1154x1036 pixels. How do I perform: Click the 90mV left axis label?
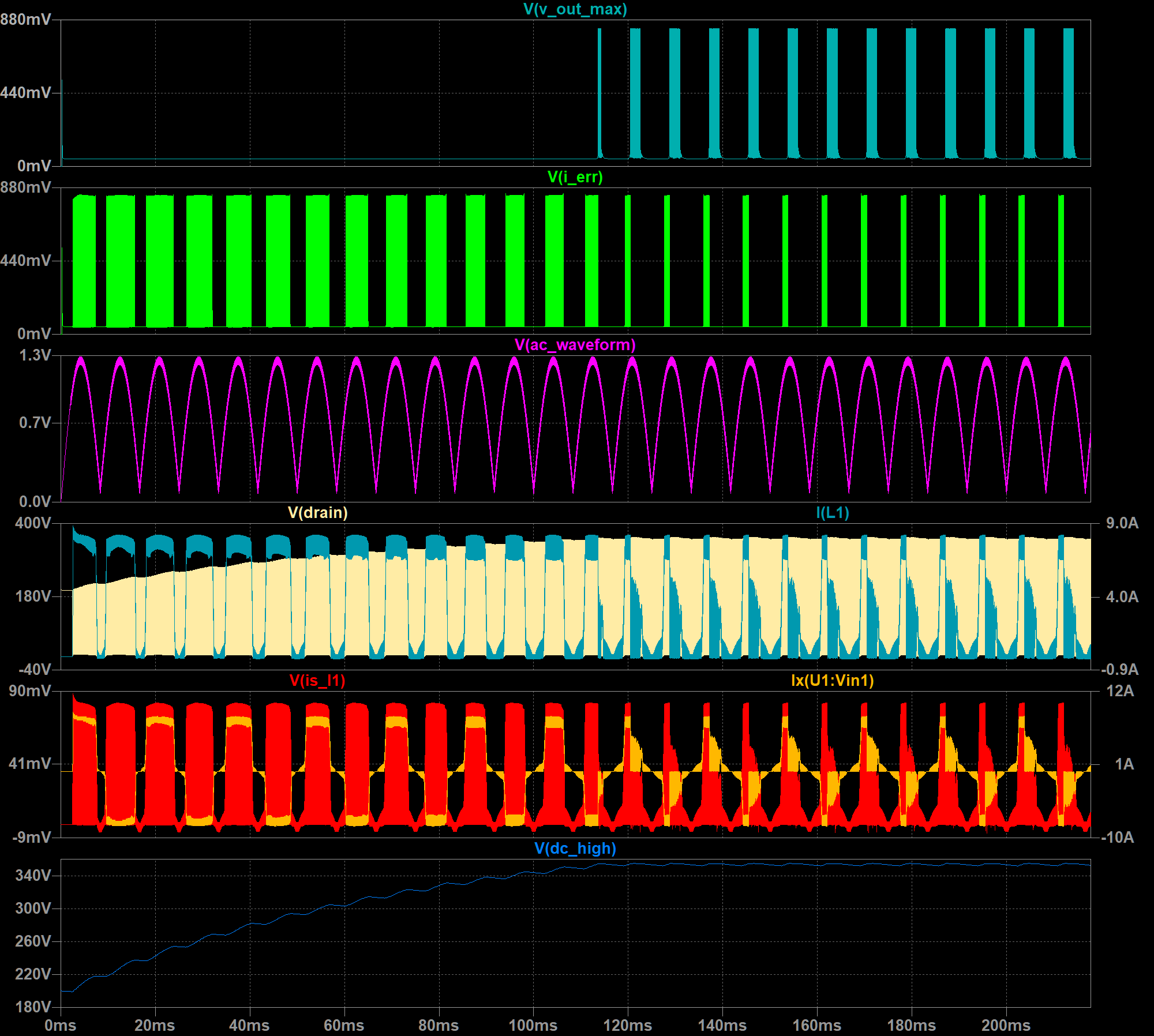(30, 691)
